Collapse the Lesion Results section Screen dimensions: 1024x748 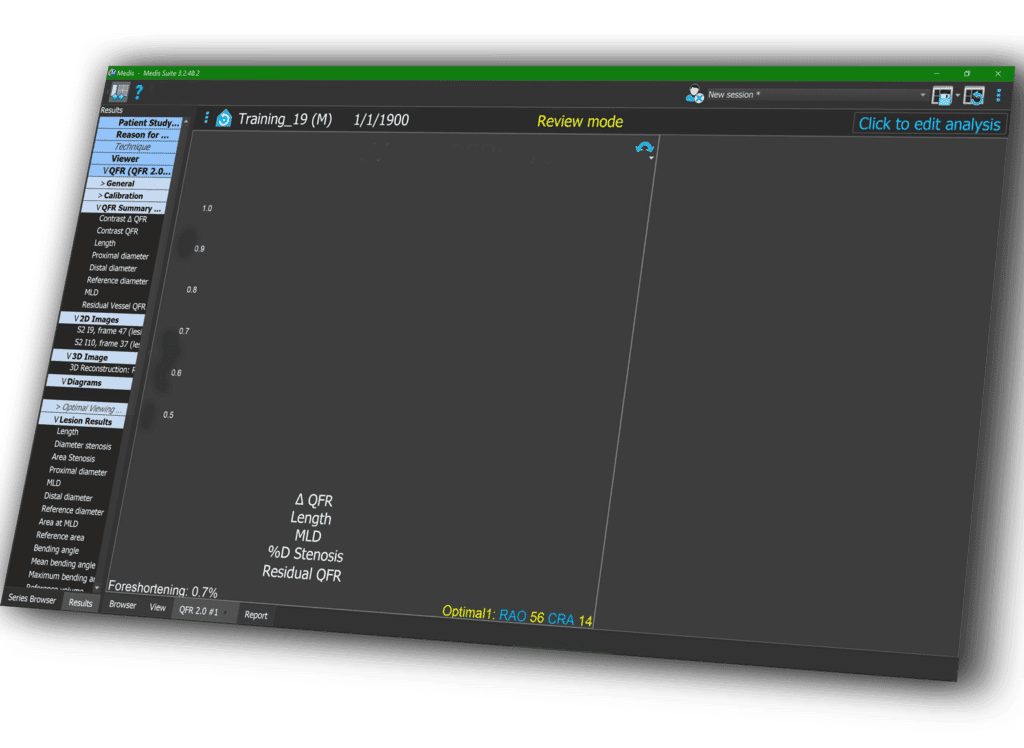point(85,421)
